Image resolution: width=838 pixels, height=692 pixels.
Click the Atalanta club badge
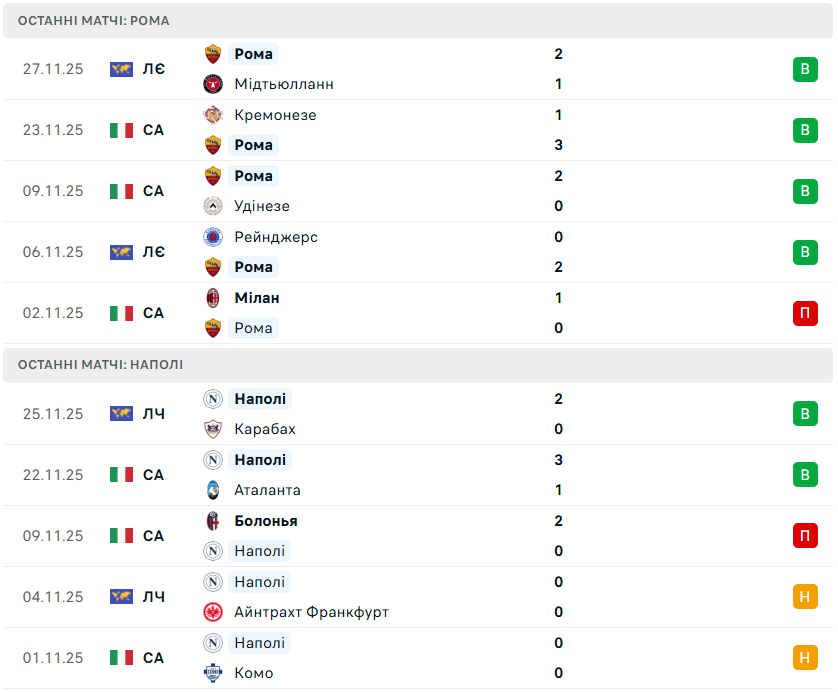click(212, 490)
